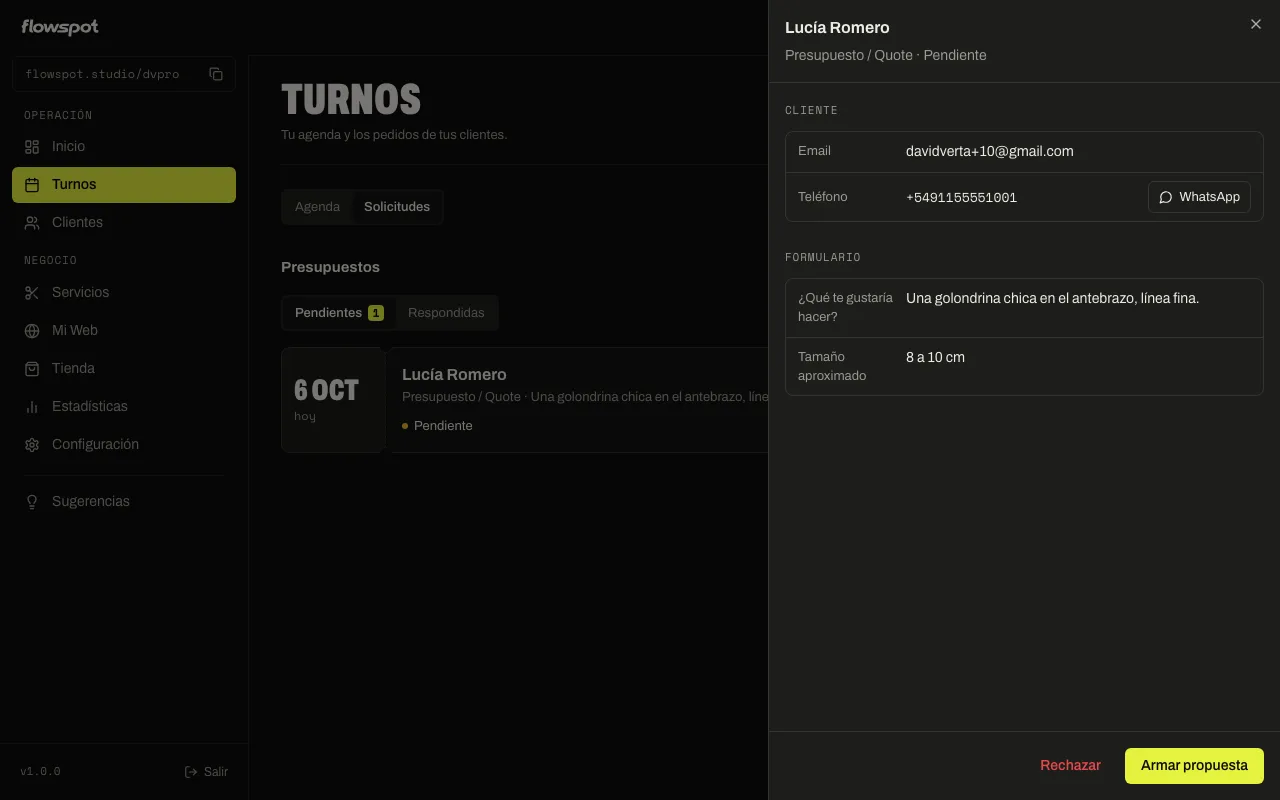
Task: Click the '8 a 10 cm' value
Action: [935, 357]
